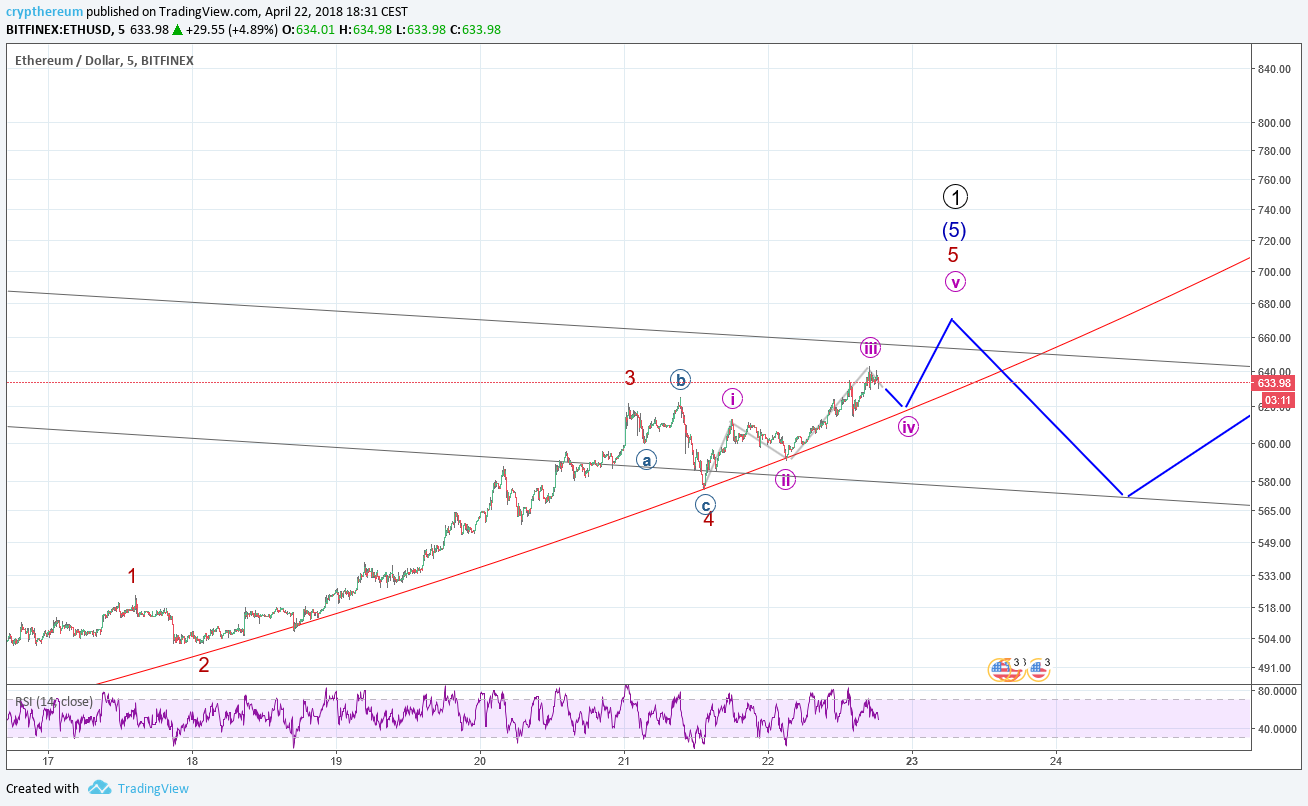Image resolution: width=1308 pixels, height=806 pixels.
Task: Select the blue (5) wave label
Action: pyautogui.click(x=954, y=230)
